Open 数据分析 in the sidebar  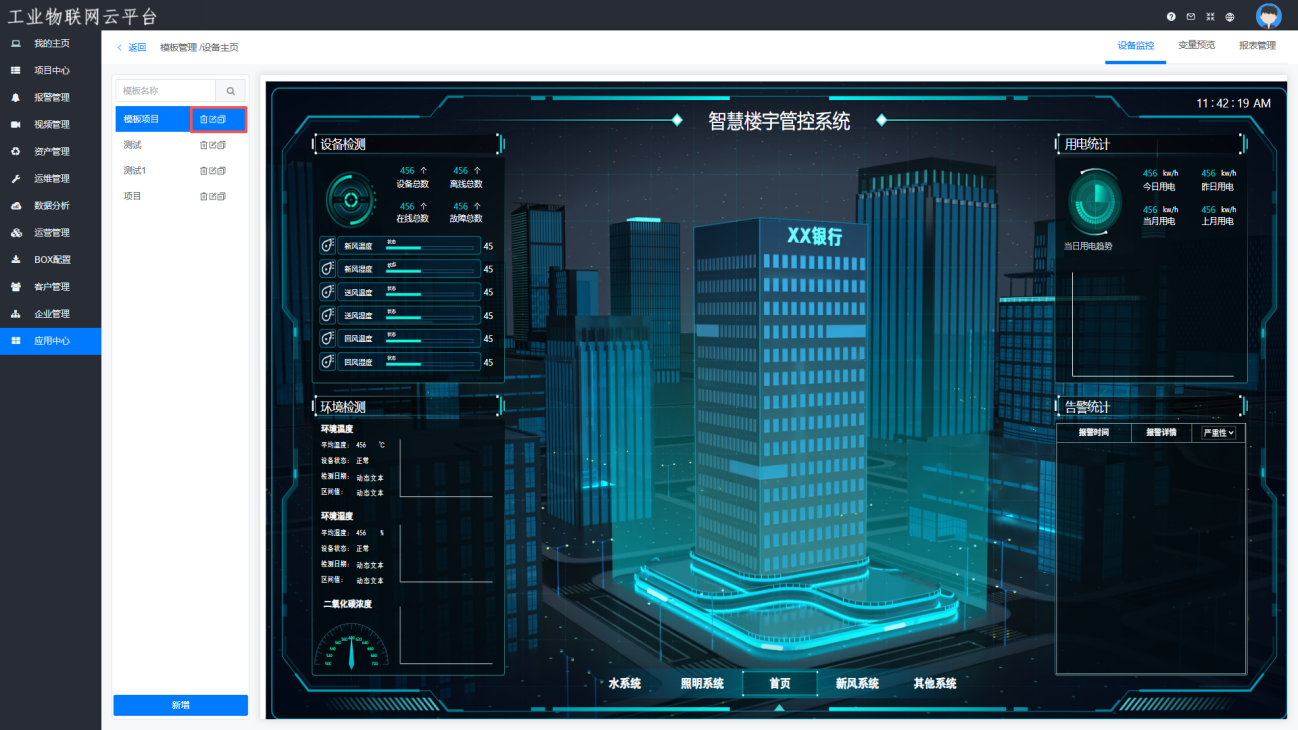point(51,206)
